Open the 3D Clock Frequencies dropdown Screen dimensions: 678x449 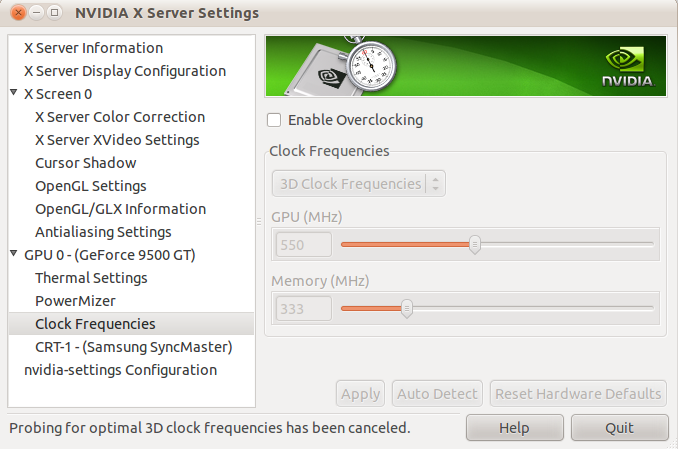(359, 184)
